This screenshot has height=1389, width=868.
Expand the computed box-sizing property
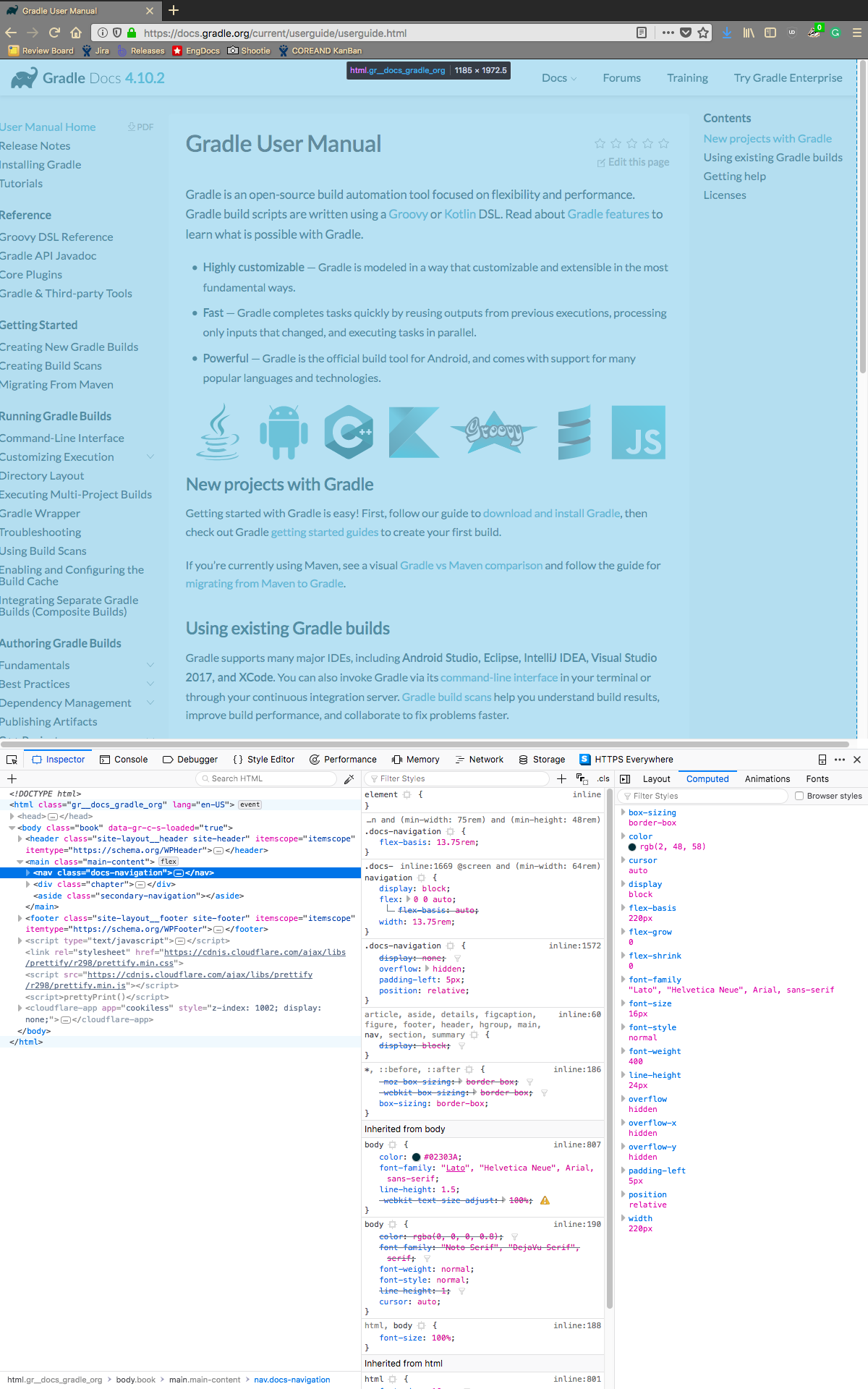[x=624, y=812]
